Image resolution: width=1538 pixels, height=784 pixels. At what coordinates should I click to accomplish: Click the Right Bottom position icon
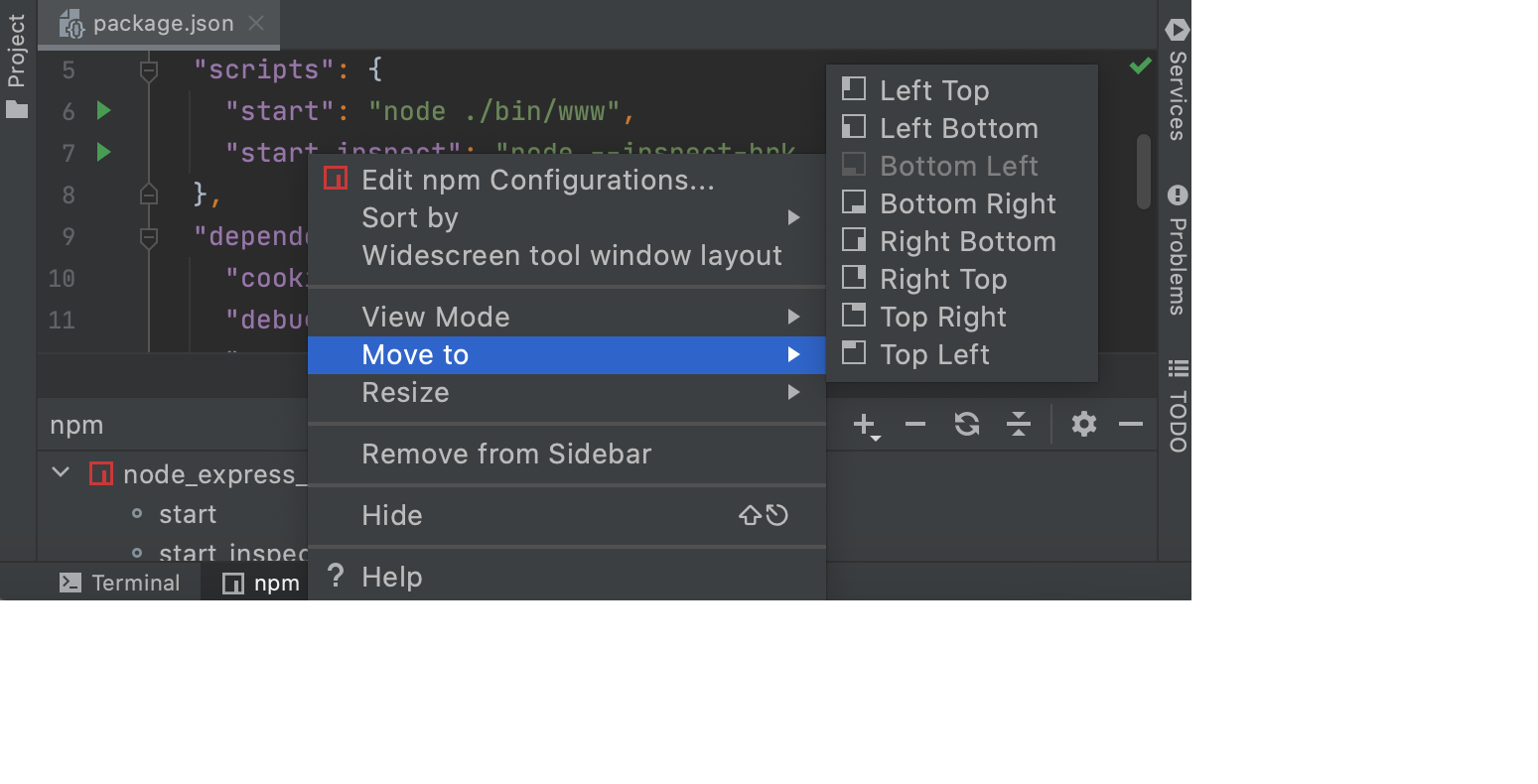coord(854,239)
